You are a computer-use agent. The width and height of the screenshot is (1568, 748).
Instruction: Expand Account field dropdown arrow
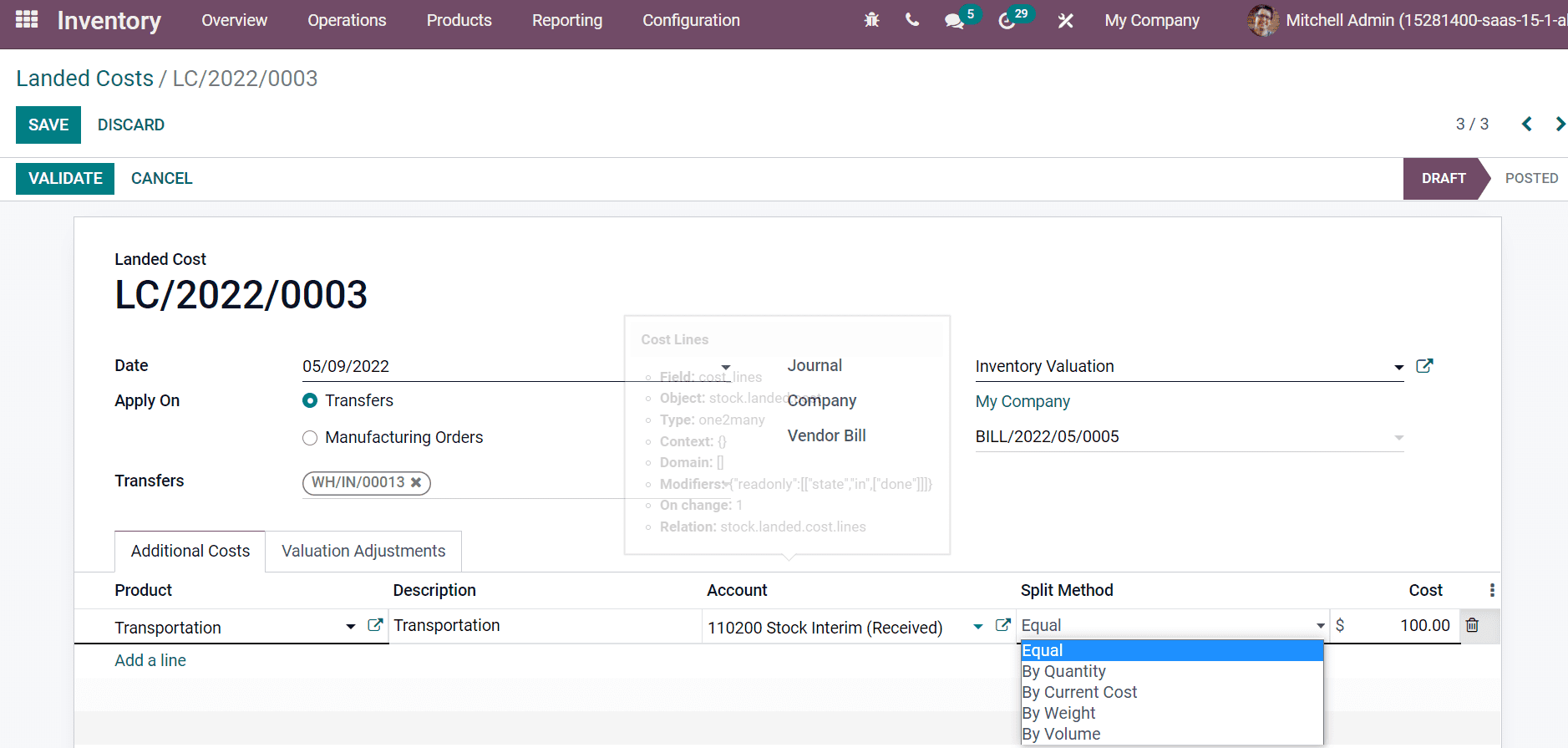tap(978, 626)
